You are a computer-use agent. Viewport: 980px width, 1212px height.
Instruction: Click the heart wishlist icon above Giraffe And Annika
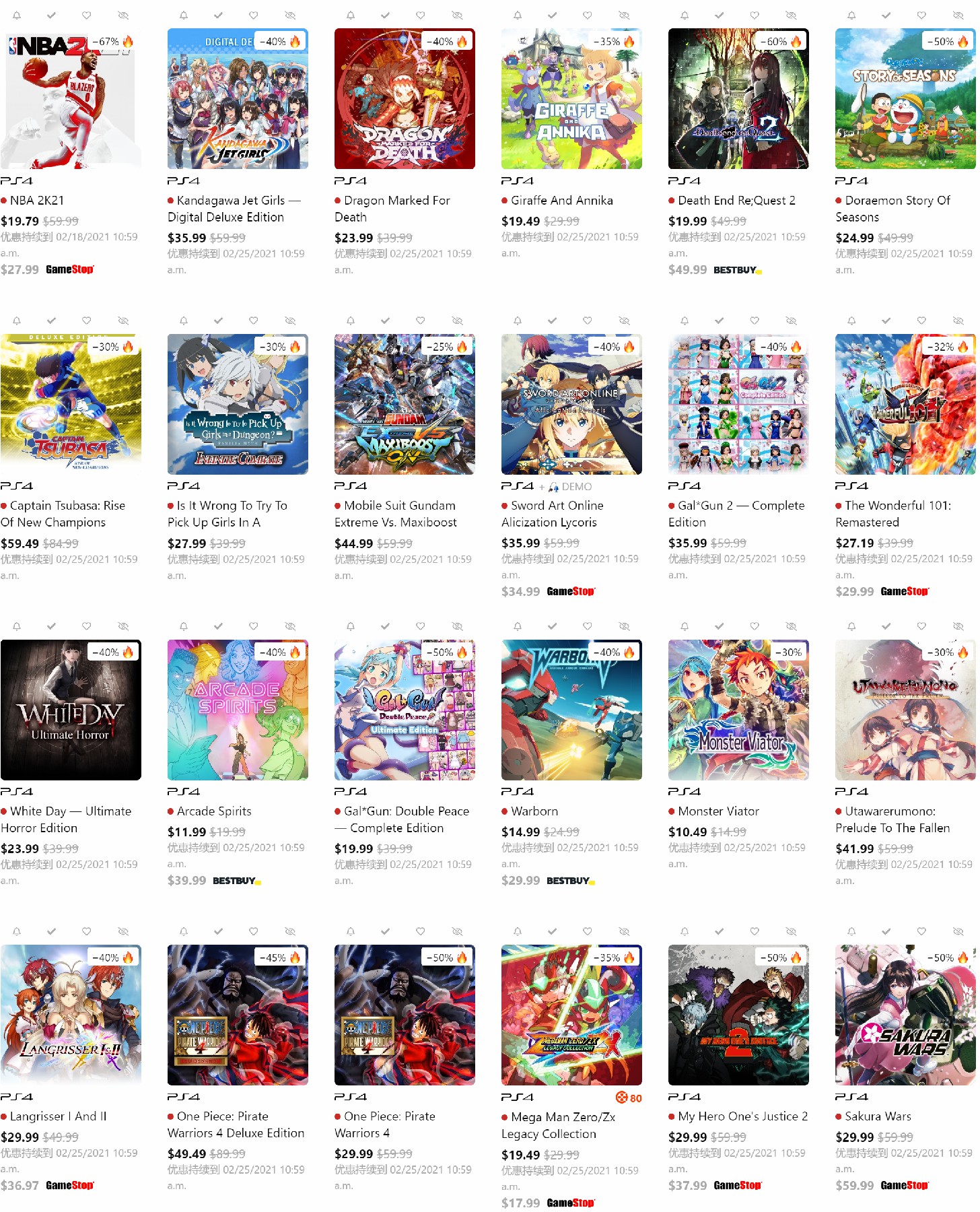coord(588,15)
